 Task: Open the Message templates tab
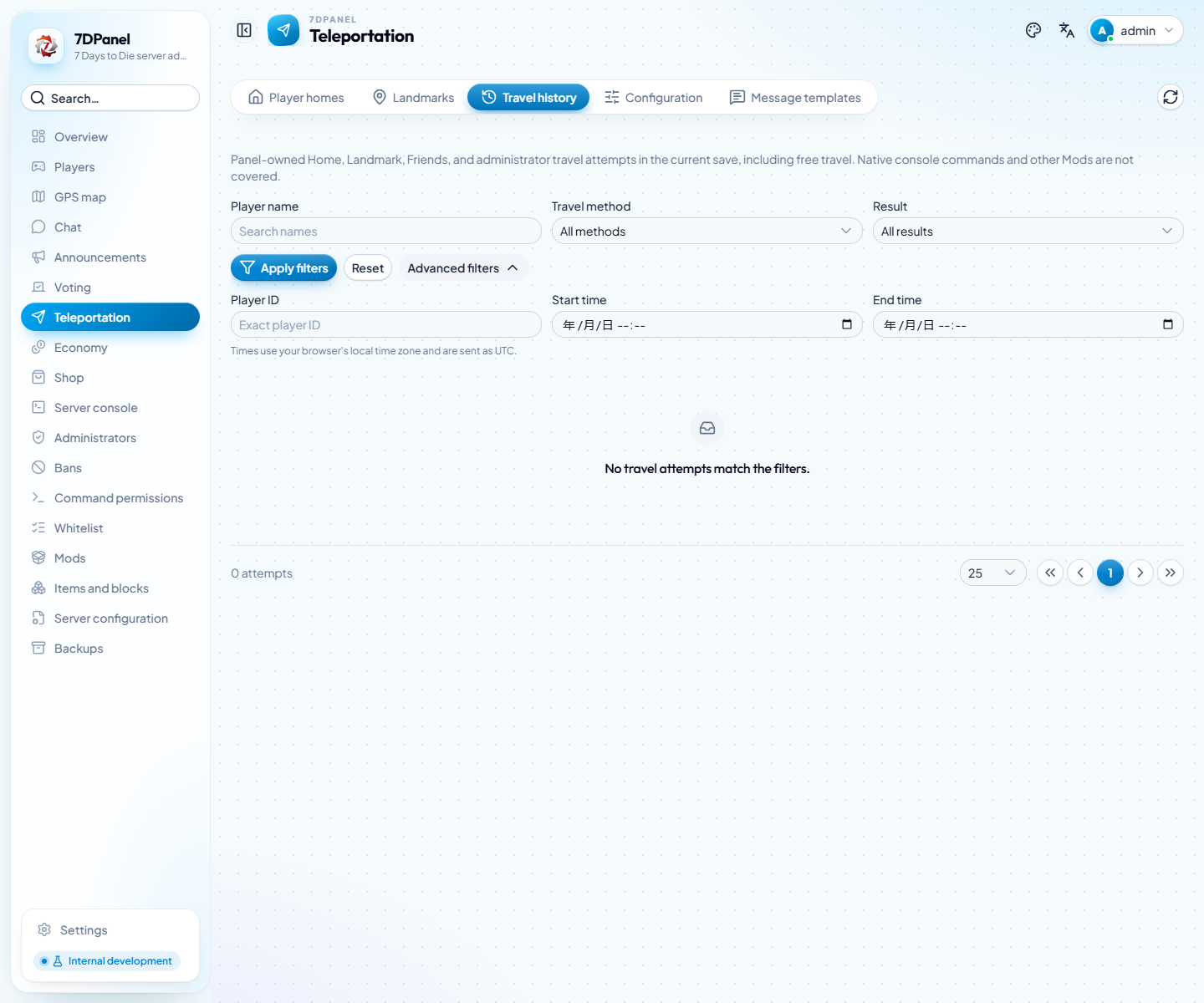(x=795, y=98)
